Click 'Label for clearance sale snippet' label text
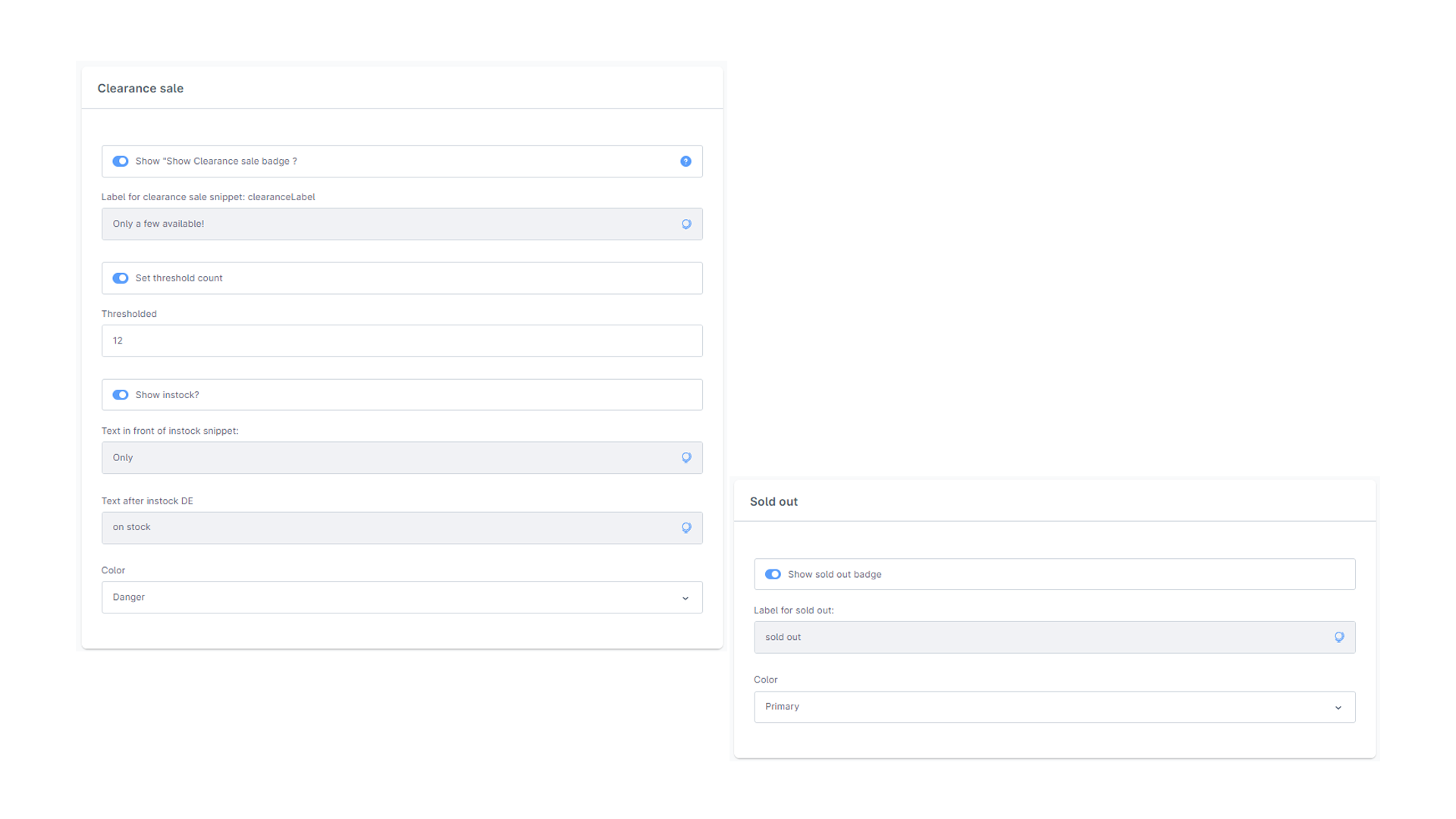The height and width of the screenshot is (819, 1456). tap(209, 197)
